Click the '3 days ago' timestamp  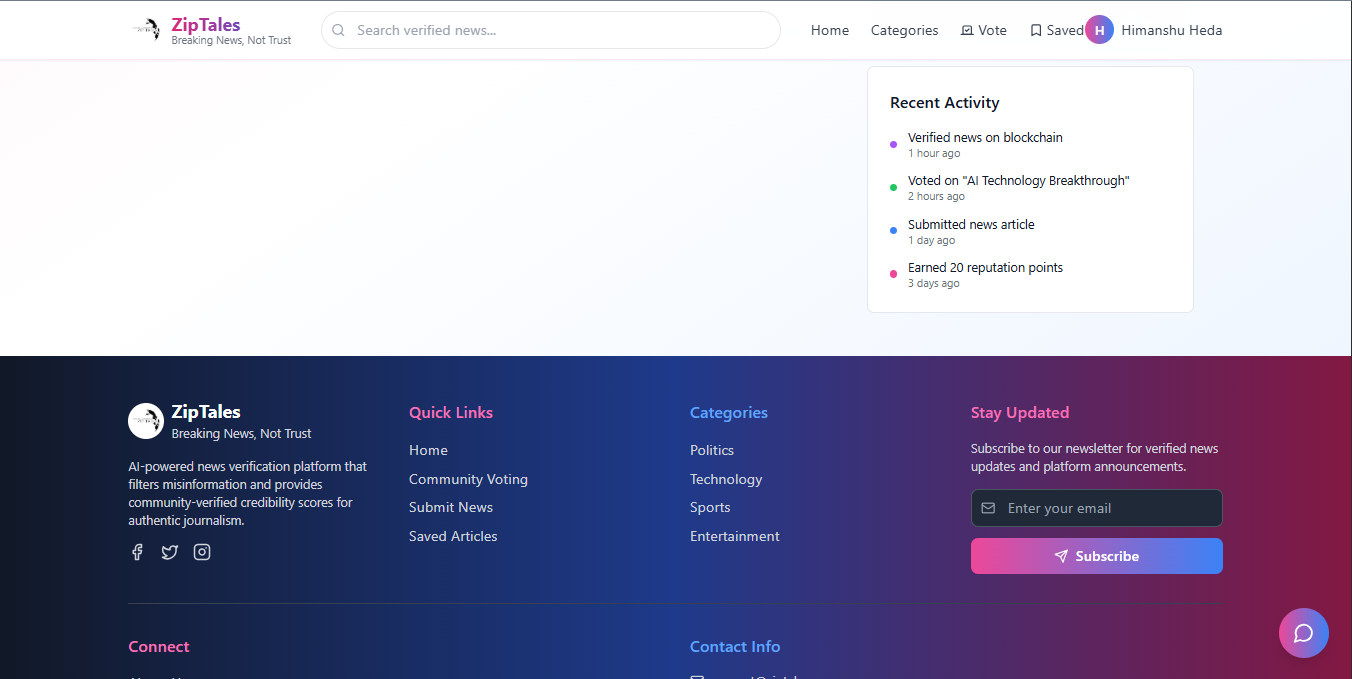pos(934,283)
